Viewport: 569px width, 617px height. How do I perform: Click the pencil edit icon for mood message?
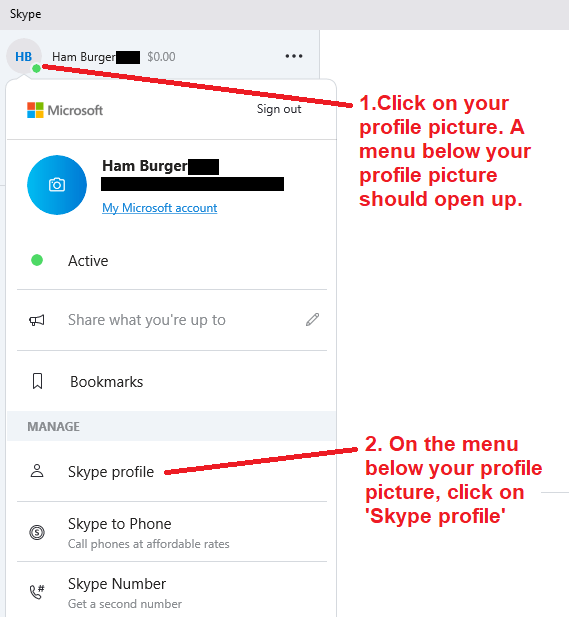click(312, 320)
